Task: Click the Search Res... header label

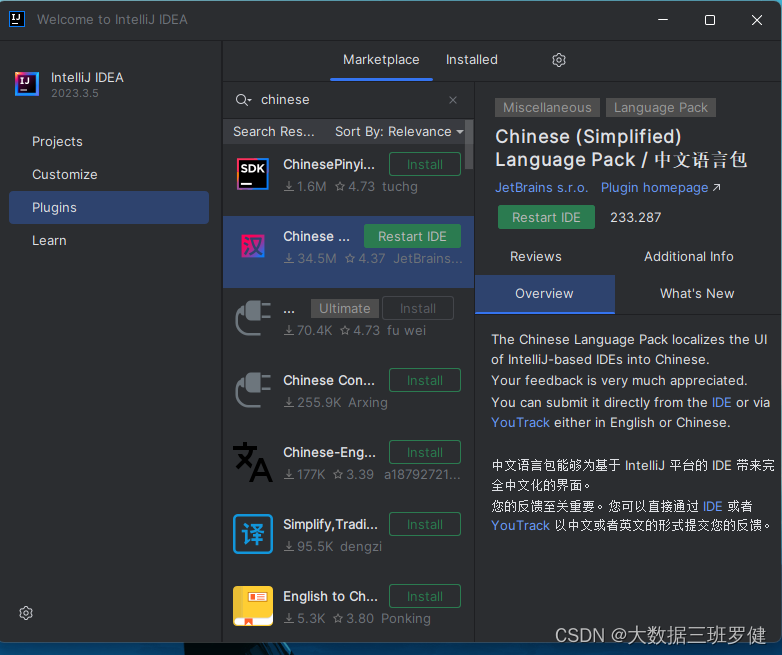Action: (274, 132)
